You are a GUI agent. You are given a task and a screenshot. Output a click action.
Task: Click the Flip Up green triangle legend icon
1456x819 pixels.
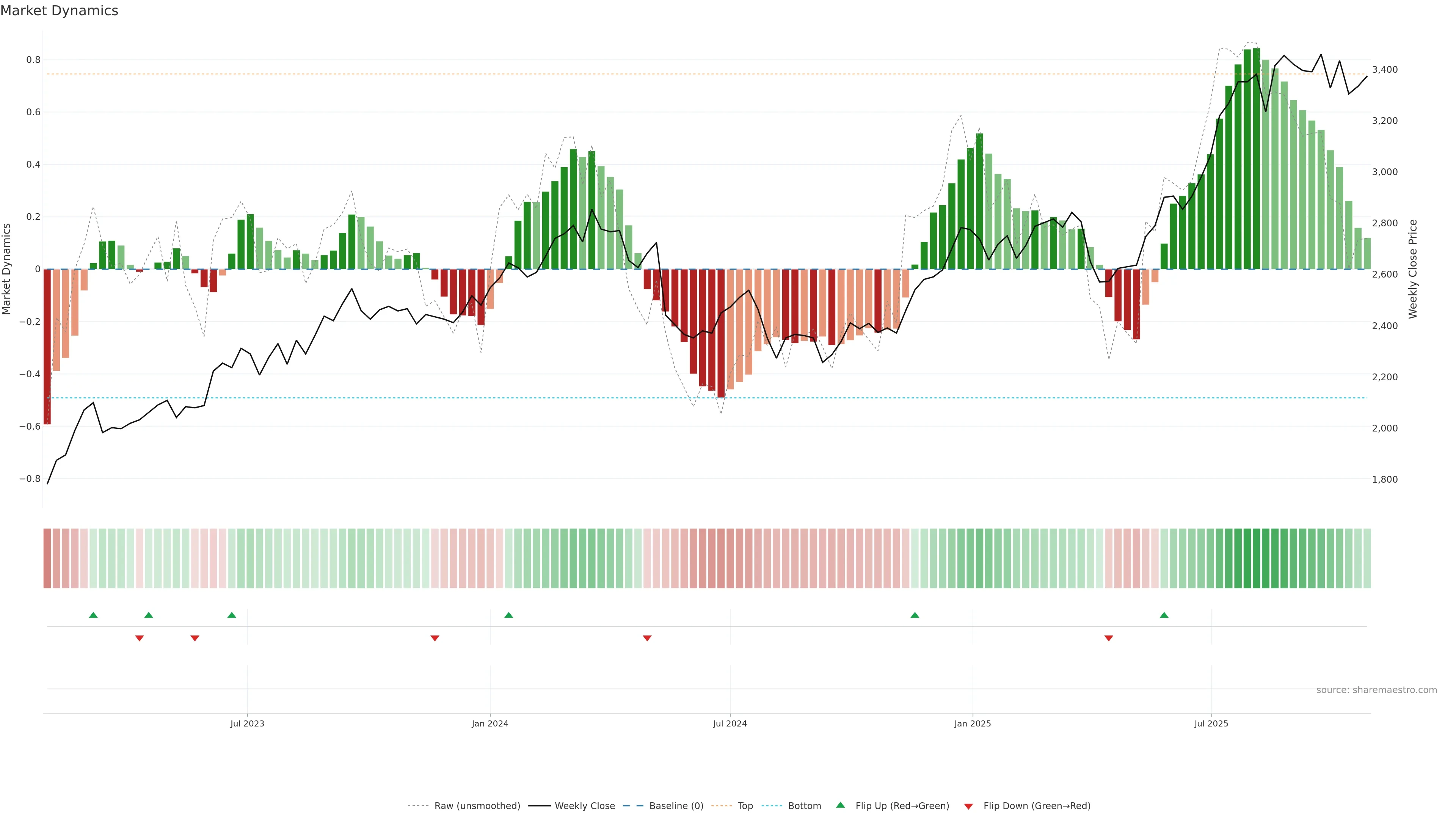[x=840, y=805]
